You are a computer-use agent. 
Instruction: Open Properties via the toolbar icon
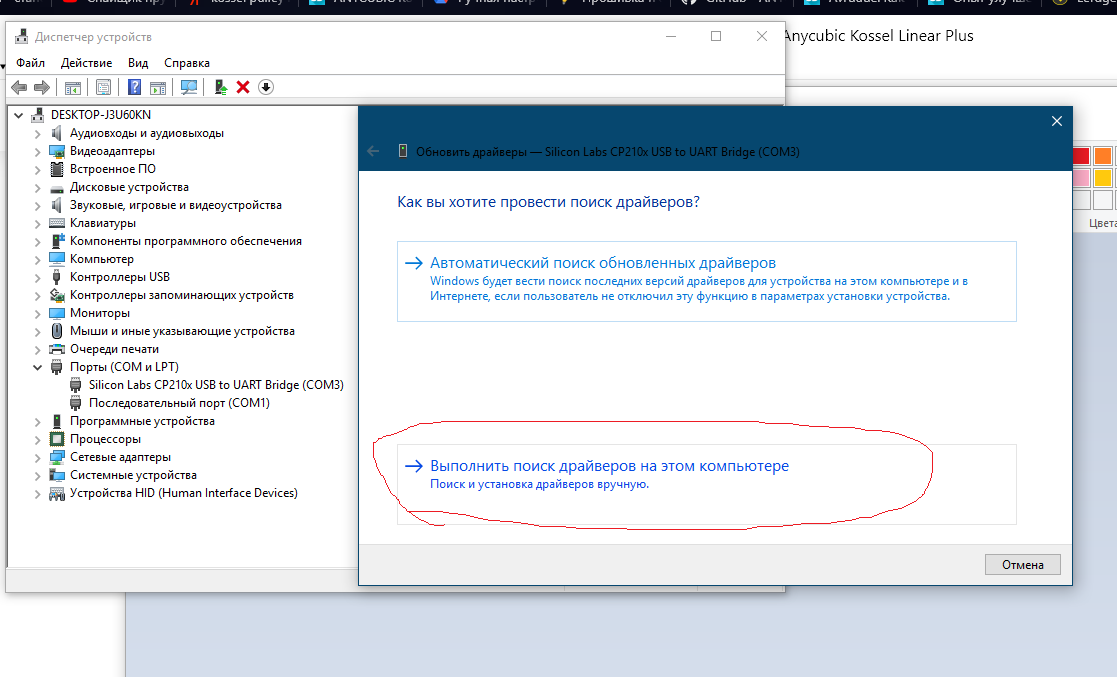tap(103, 88)
